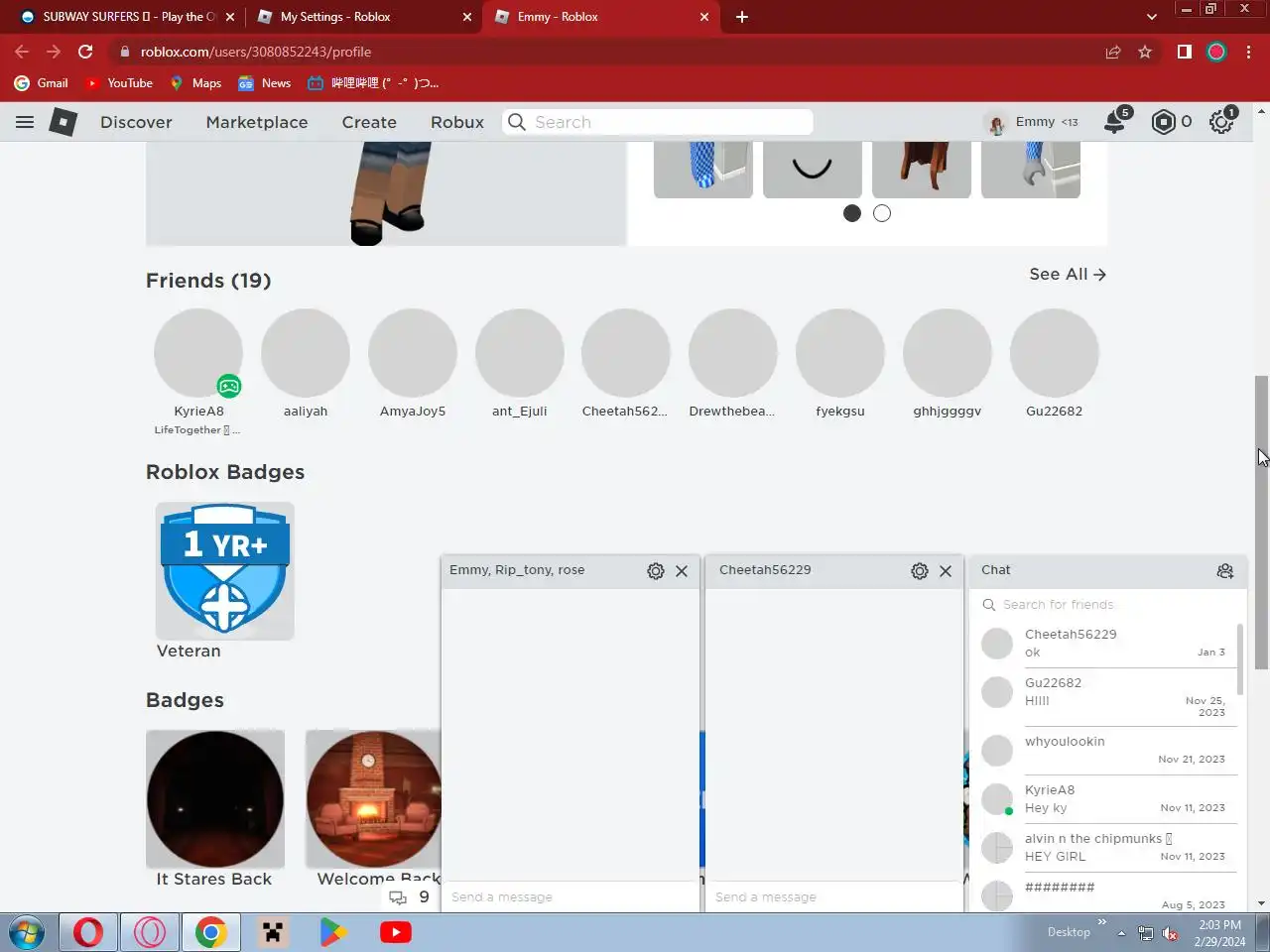Image resolution: width=1270 pixels, height=952 pixels.
Task: Open friend KyrieA8 avatar
Action: tap(198, 353)
